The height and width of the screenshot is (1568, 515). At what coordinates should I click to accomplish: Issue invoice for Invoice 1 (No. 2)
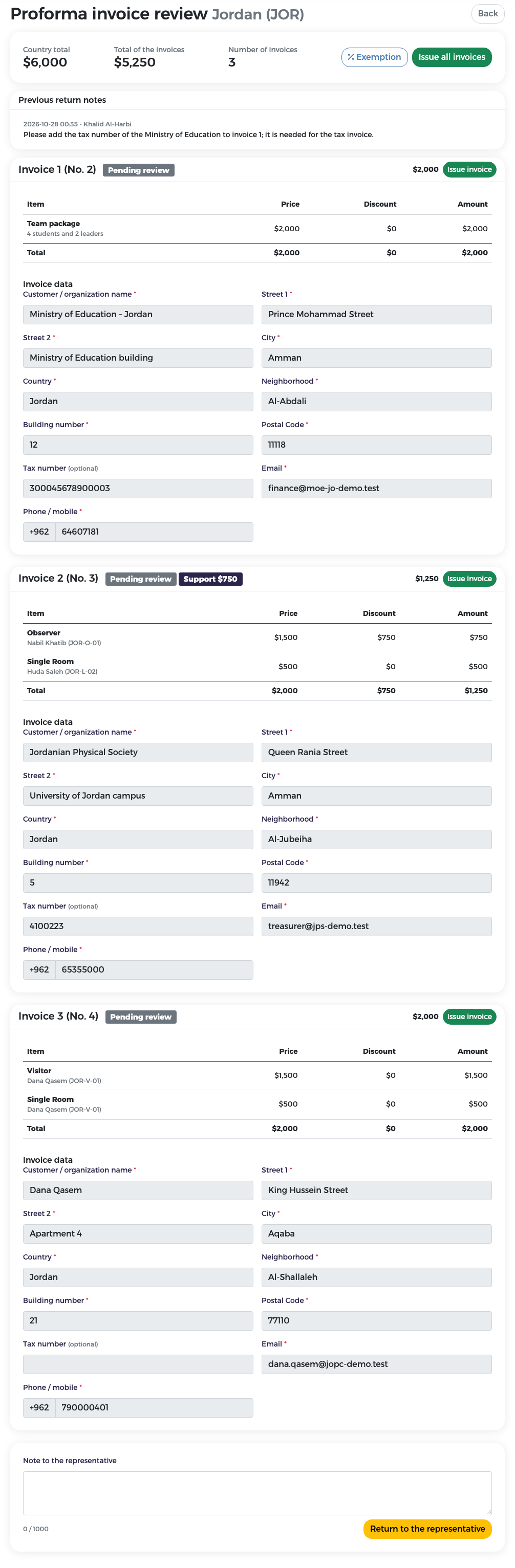(469, 170)
